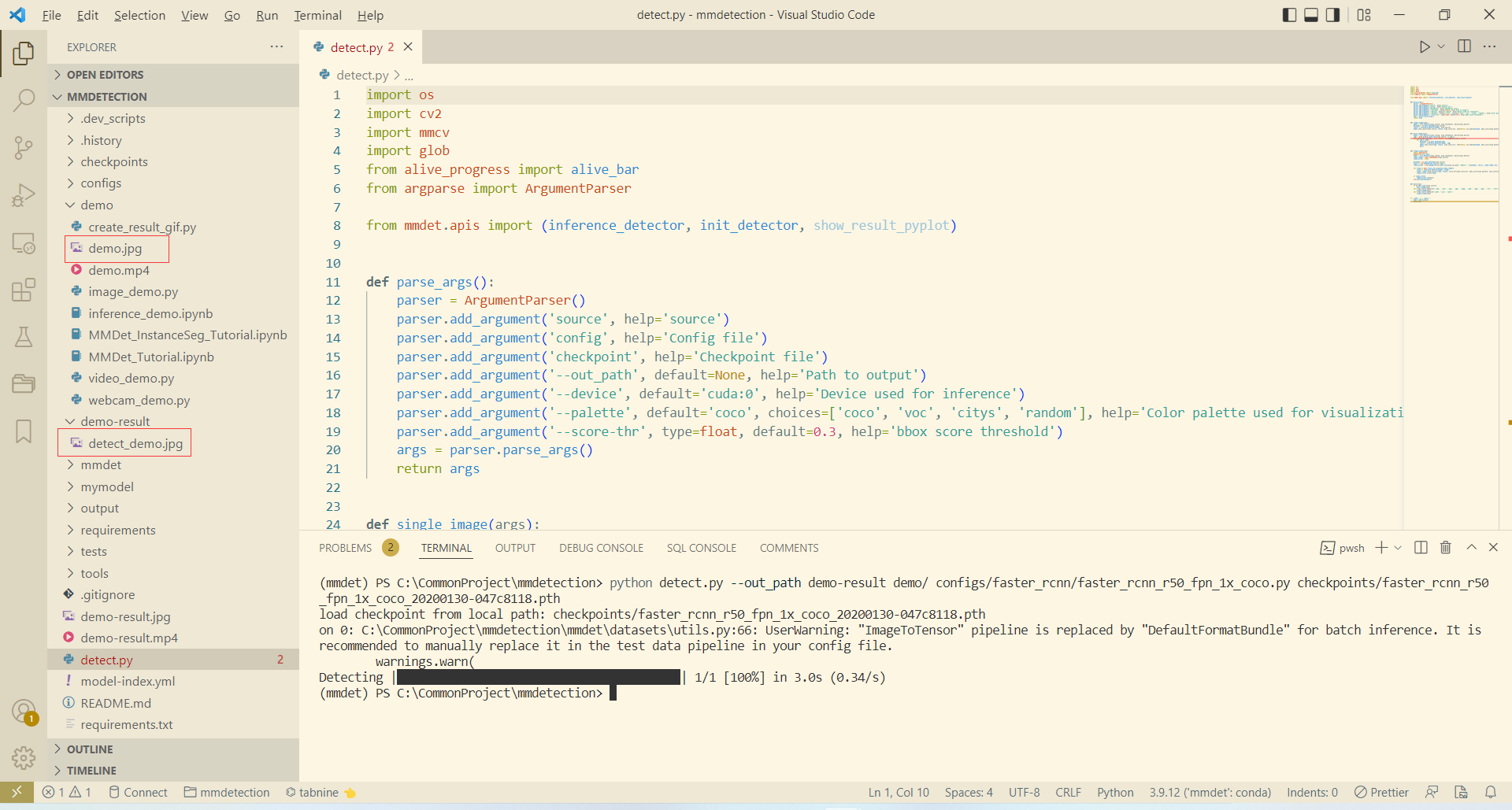Open the Extensions view
Image resolution: width=1512 pixels, height=810 pixels.
tap(24, 290)
